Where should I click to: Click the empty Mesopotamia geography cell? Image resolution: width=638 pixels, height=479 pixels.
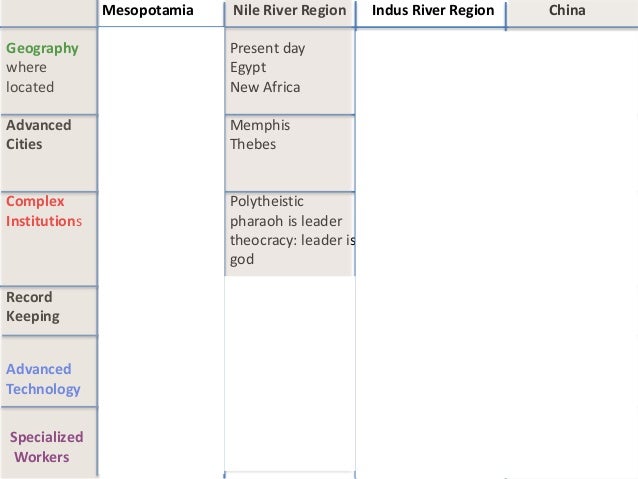[x=161, y=71]
